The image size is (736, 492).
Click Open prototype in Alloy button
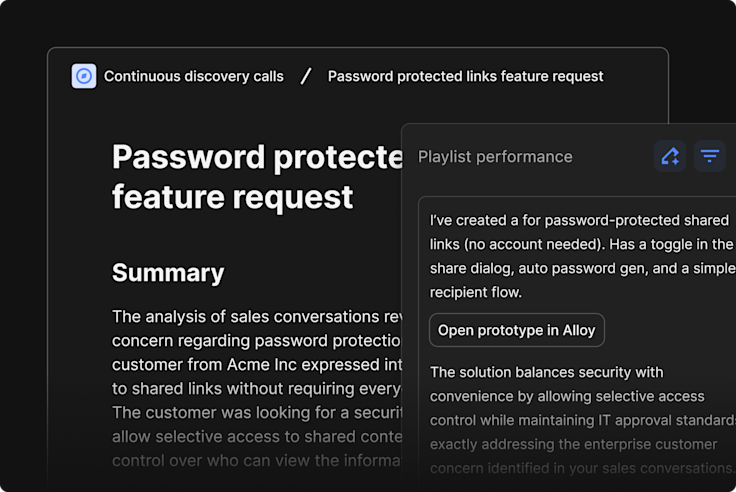(517, 330)
